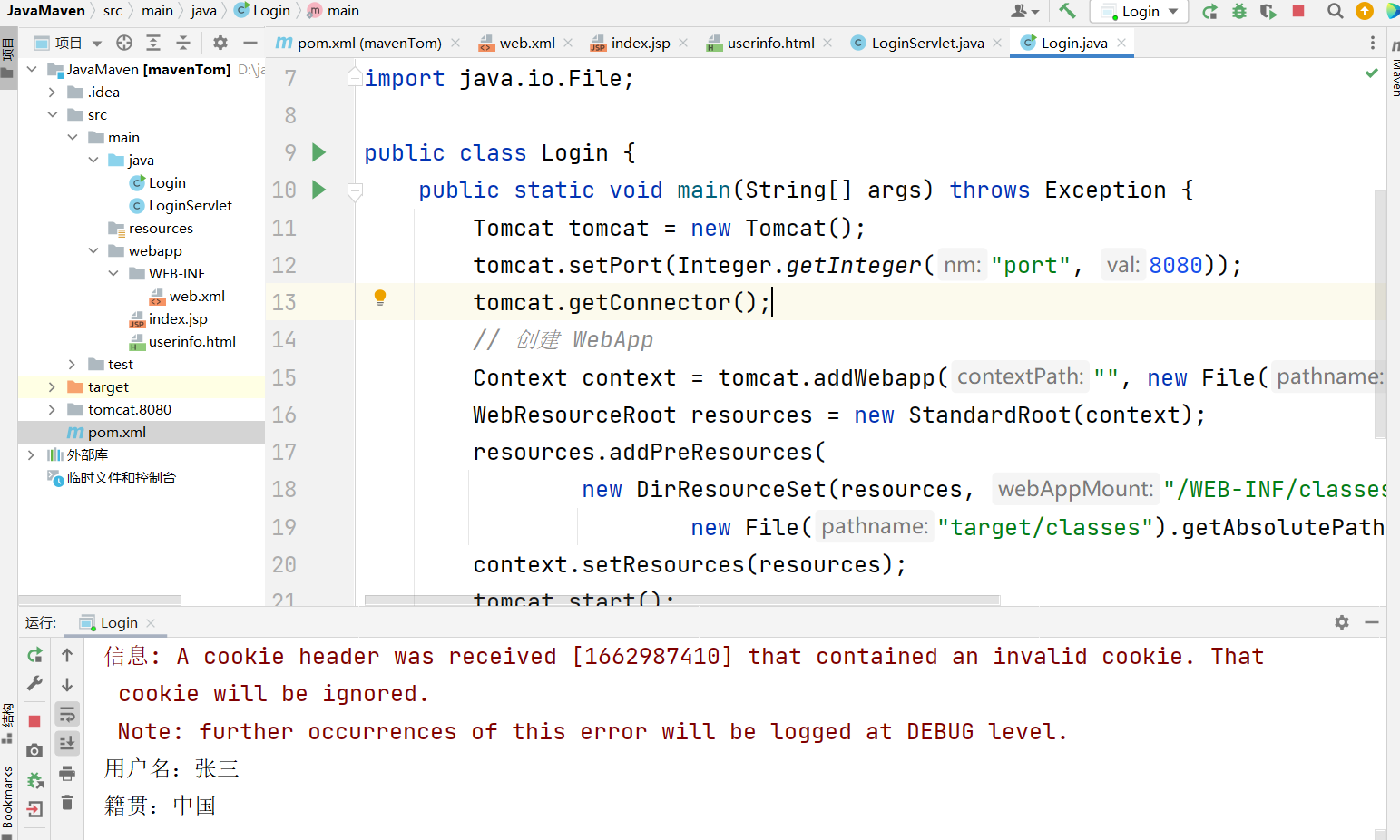Toggle soft-wrap in the run console
Viewport: 1400px width, 840px height.
67,714
